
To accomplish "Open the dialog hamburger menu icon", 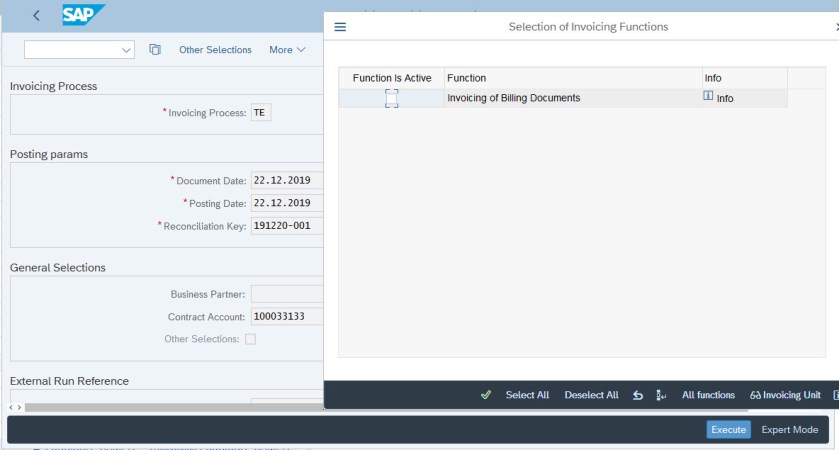I will pos(340,27).
